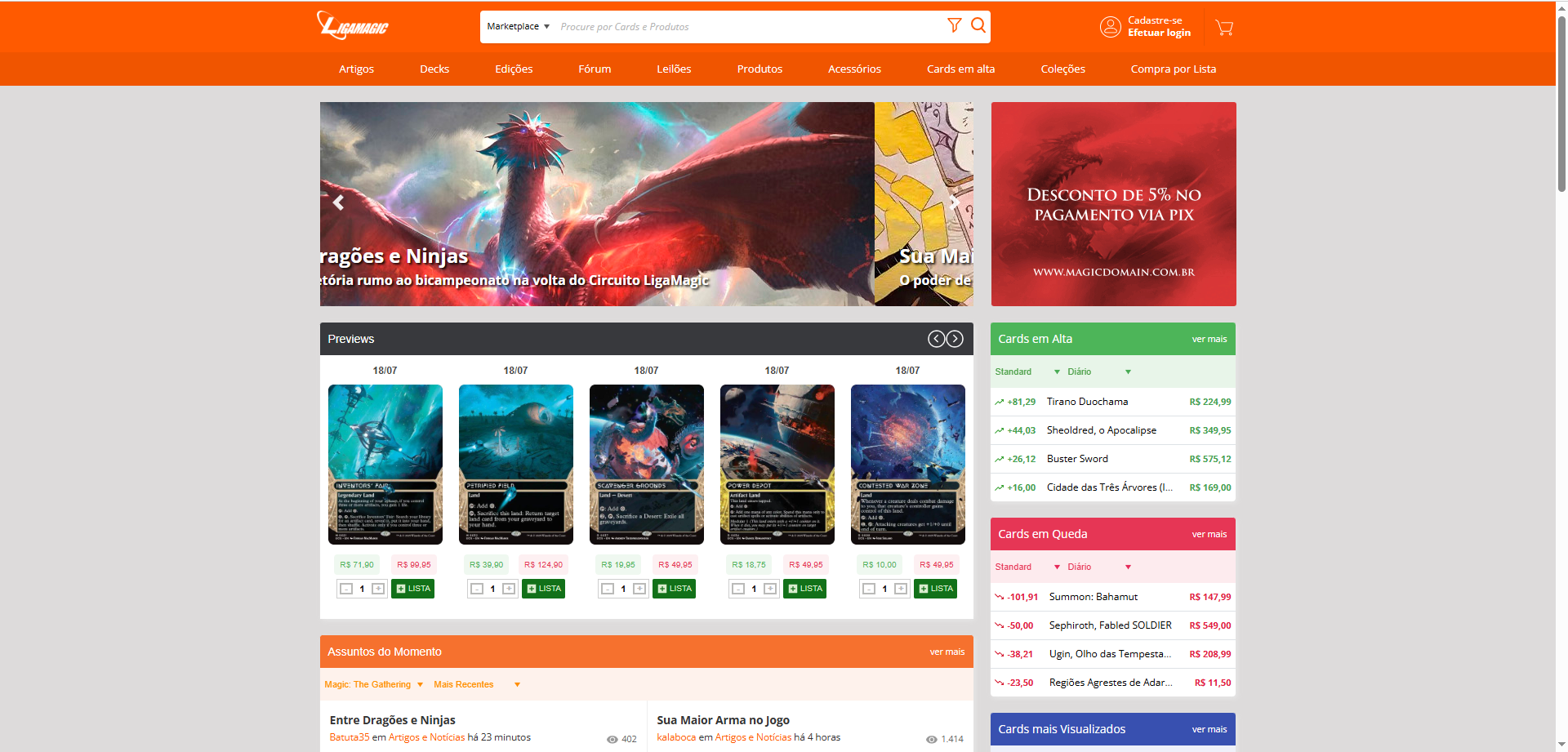This screenshot has width=1568, height=752.
Task: Open the Decks menu
Action: click(434, 69)
